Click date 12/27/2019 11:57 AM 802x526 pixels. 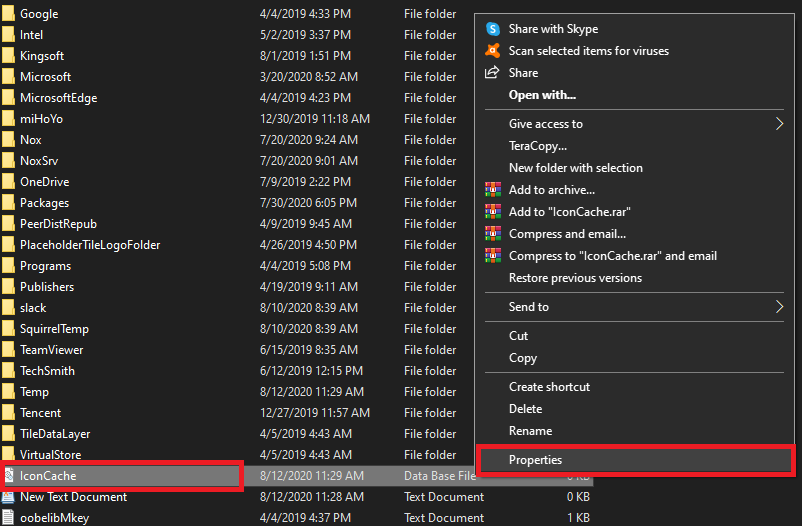315,413
